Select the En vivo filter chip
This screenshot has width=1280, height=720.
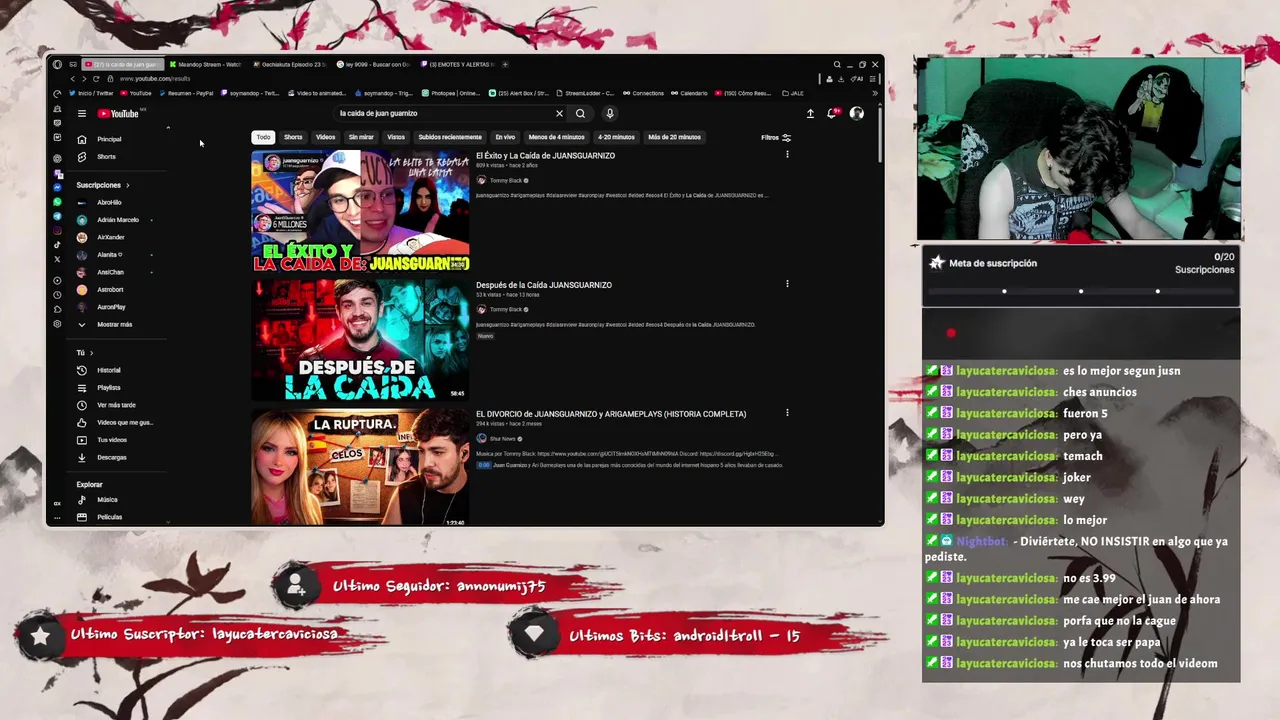click(x=505, y=137)
